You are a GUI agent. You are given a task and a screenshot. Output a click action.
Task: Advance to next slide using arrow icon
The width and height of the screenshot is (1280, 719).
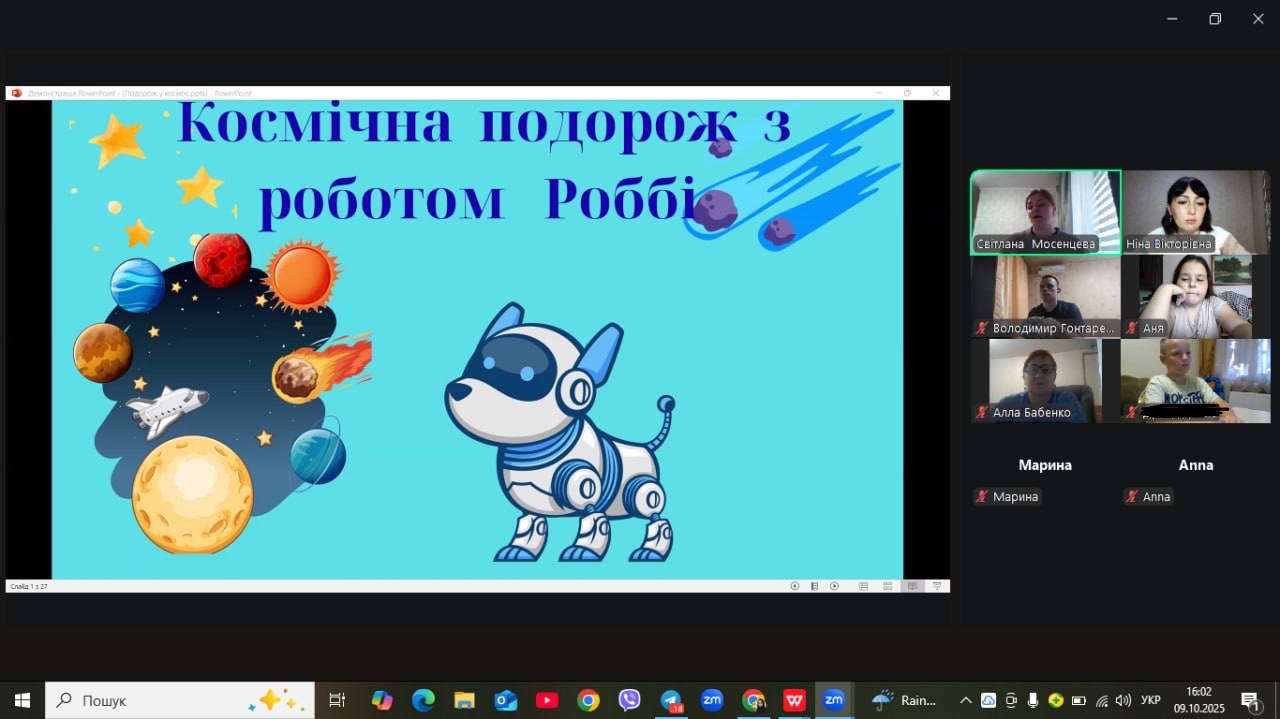pos(834,586)
